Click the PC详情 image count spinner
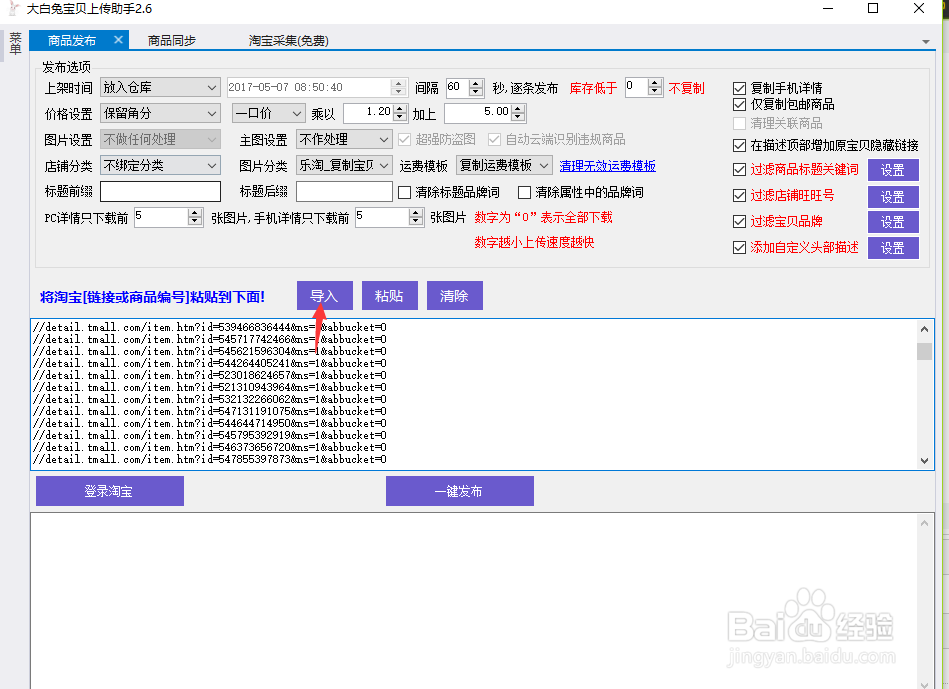This screenshot has height=689, width=949. coord(168,217)
